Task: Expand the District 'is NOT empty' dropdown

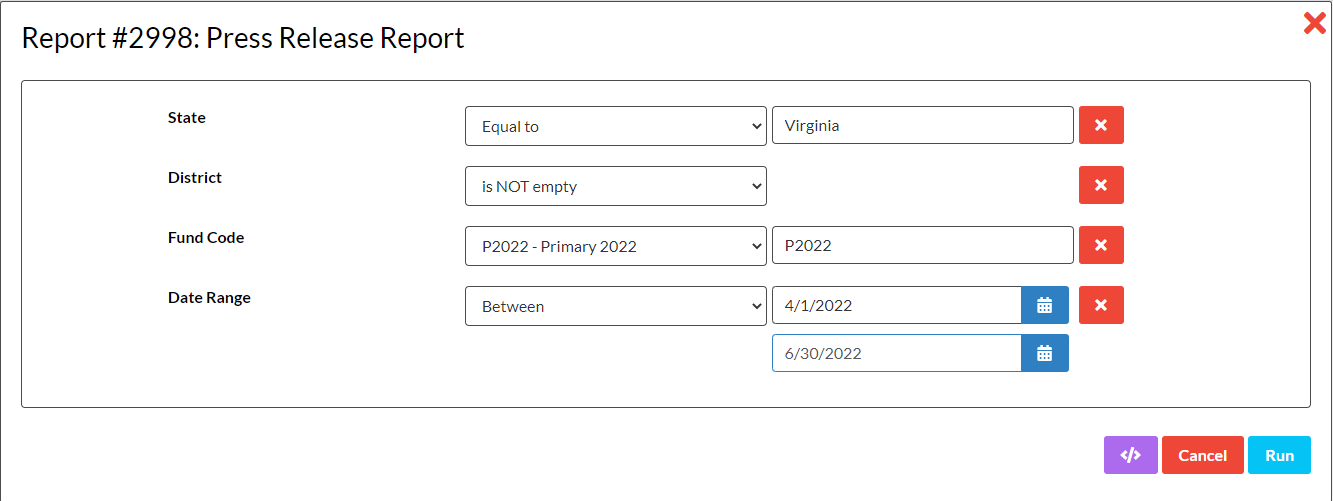Action: click(x=616, y=186)
